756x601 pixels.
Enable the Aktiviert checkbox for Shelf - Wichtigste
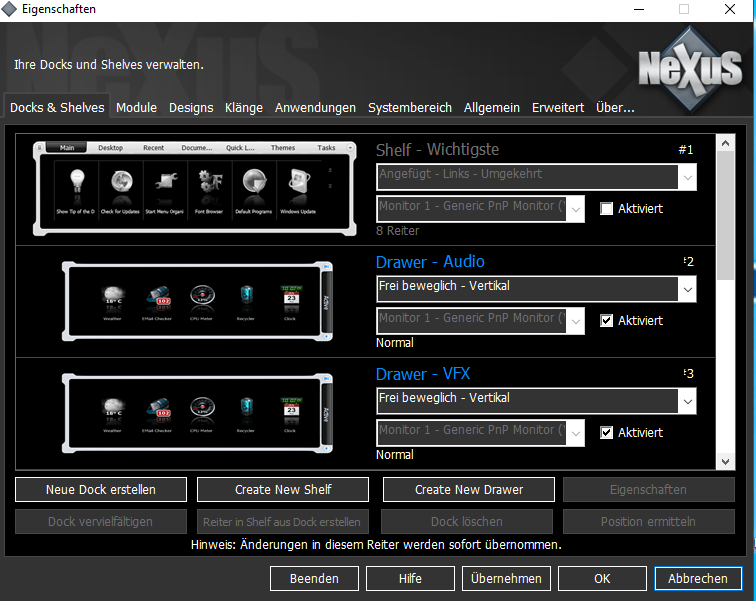click(x=606, y=209)
